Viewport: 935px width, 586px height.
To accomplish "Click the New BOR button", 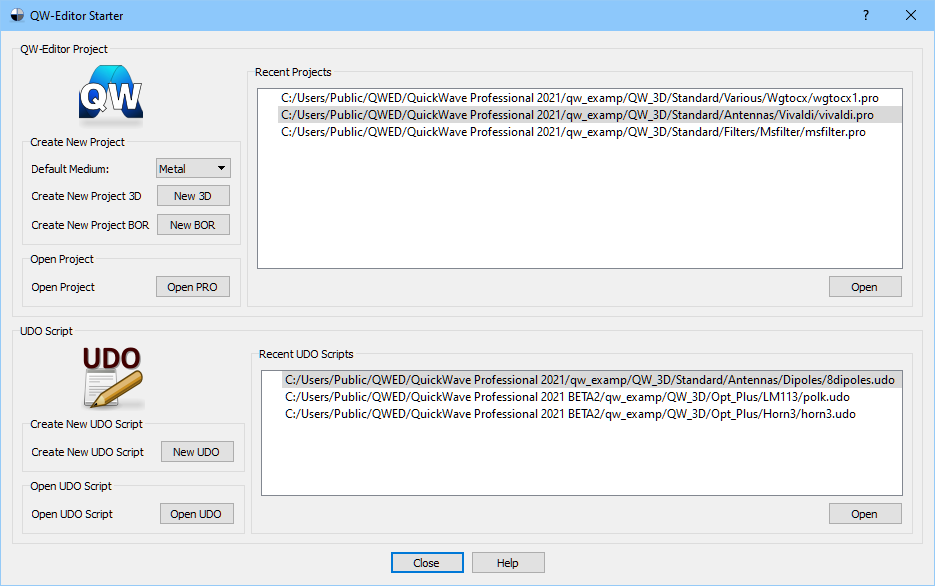I will pyautogui.click(x=193, y=225).
